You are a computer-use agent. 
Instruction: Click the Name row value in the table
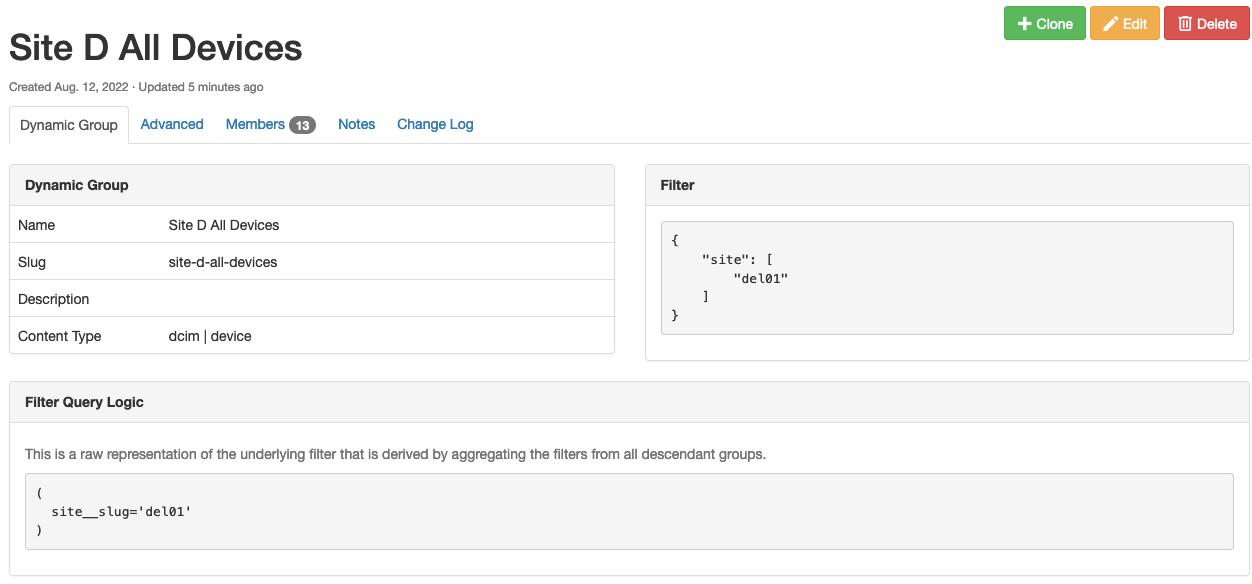point(224,225)
